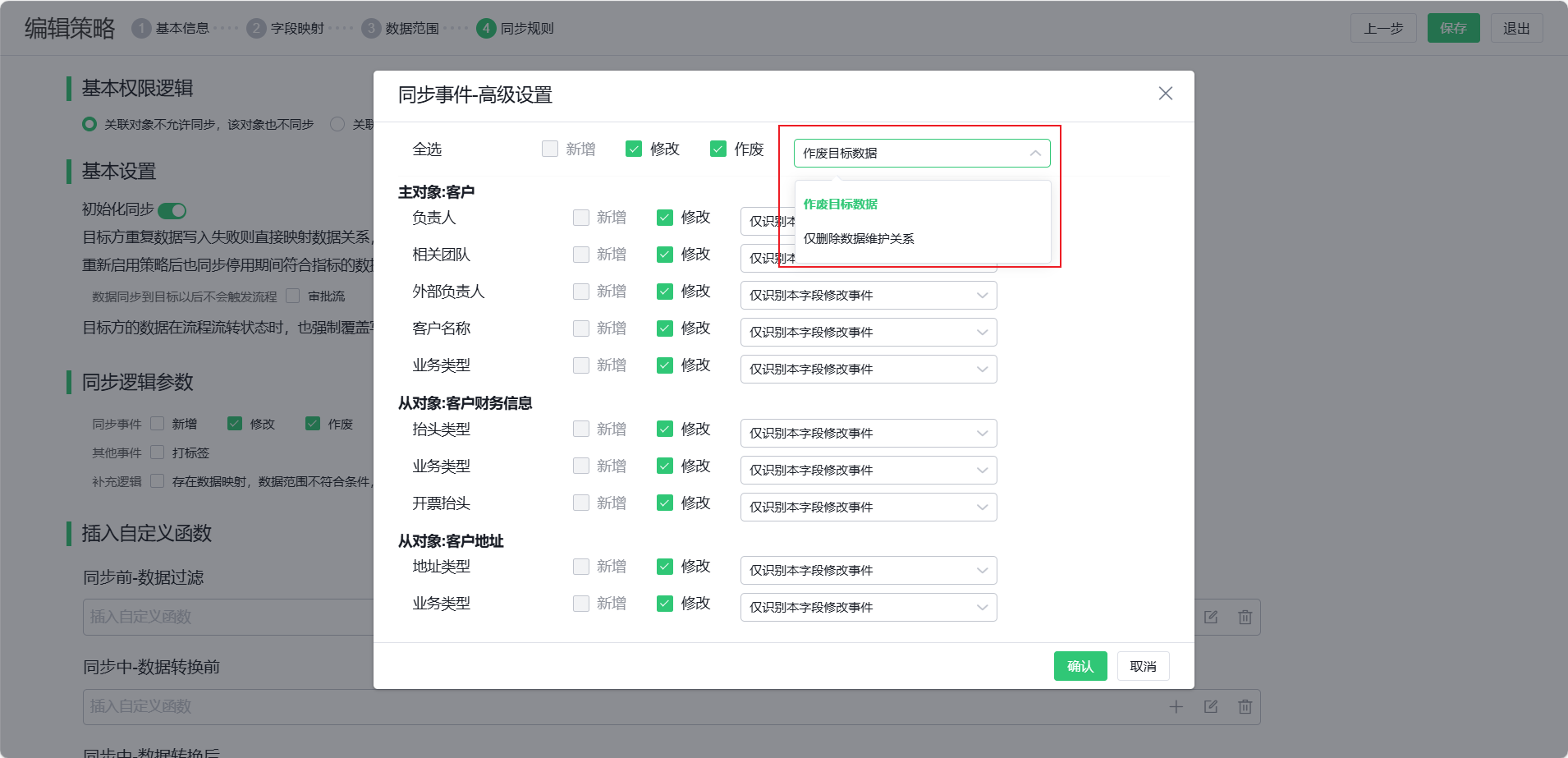Click the 保存 button
Screen dimensions: 1568x758
click(x=1453, y=27)
